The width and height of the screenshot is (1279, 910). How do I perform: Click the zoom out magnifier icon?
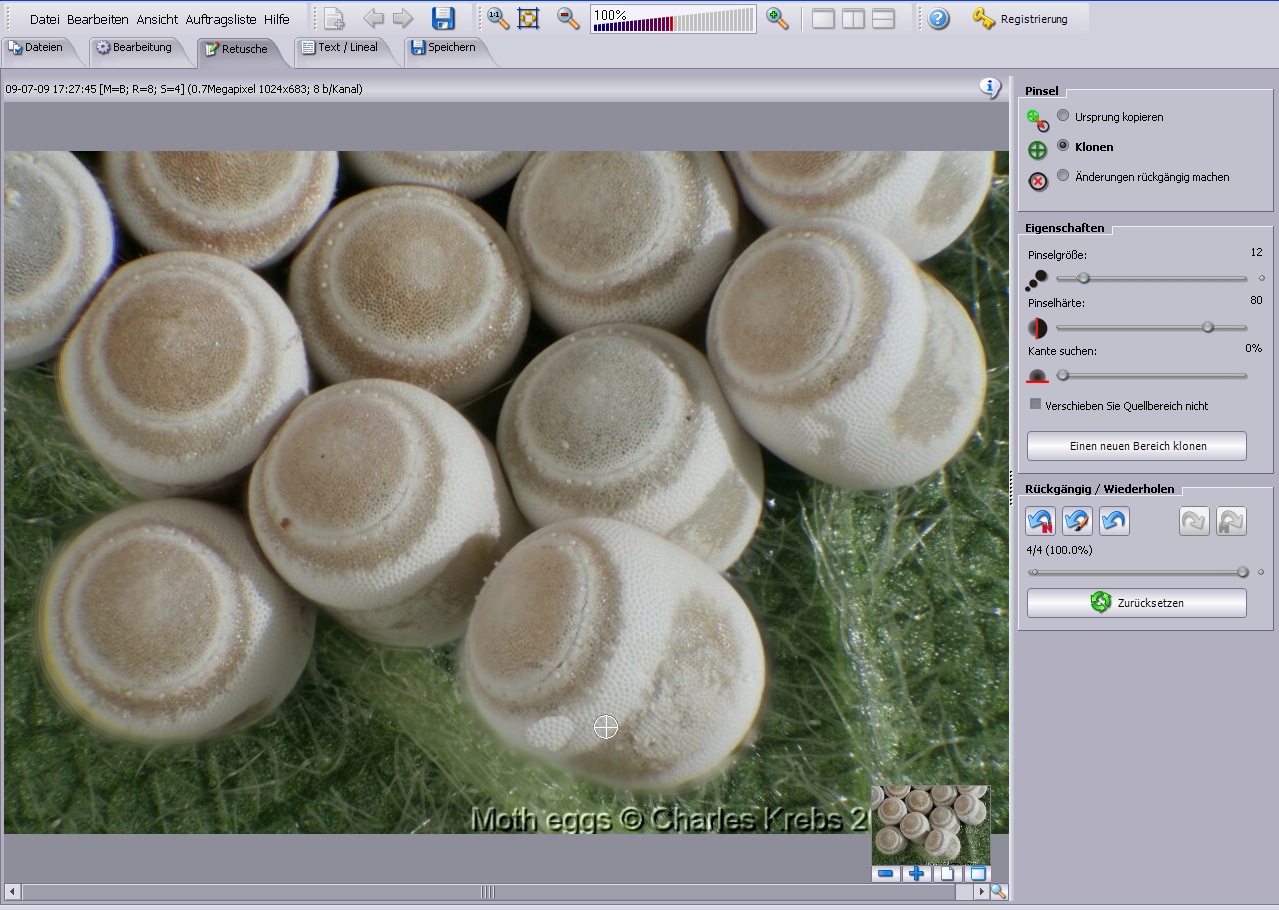(x=568, y=18)
